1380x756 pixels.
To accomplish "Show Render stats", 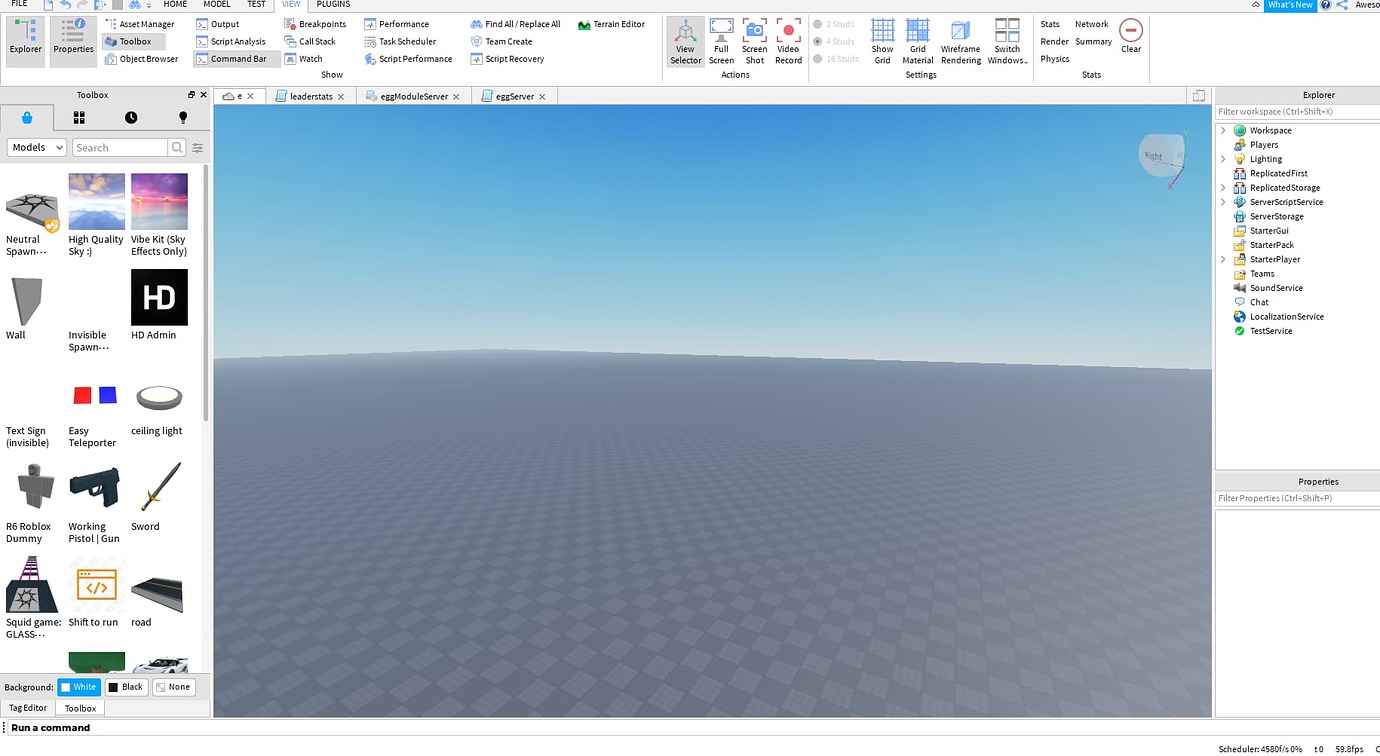I will click(1055, 42).
